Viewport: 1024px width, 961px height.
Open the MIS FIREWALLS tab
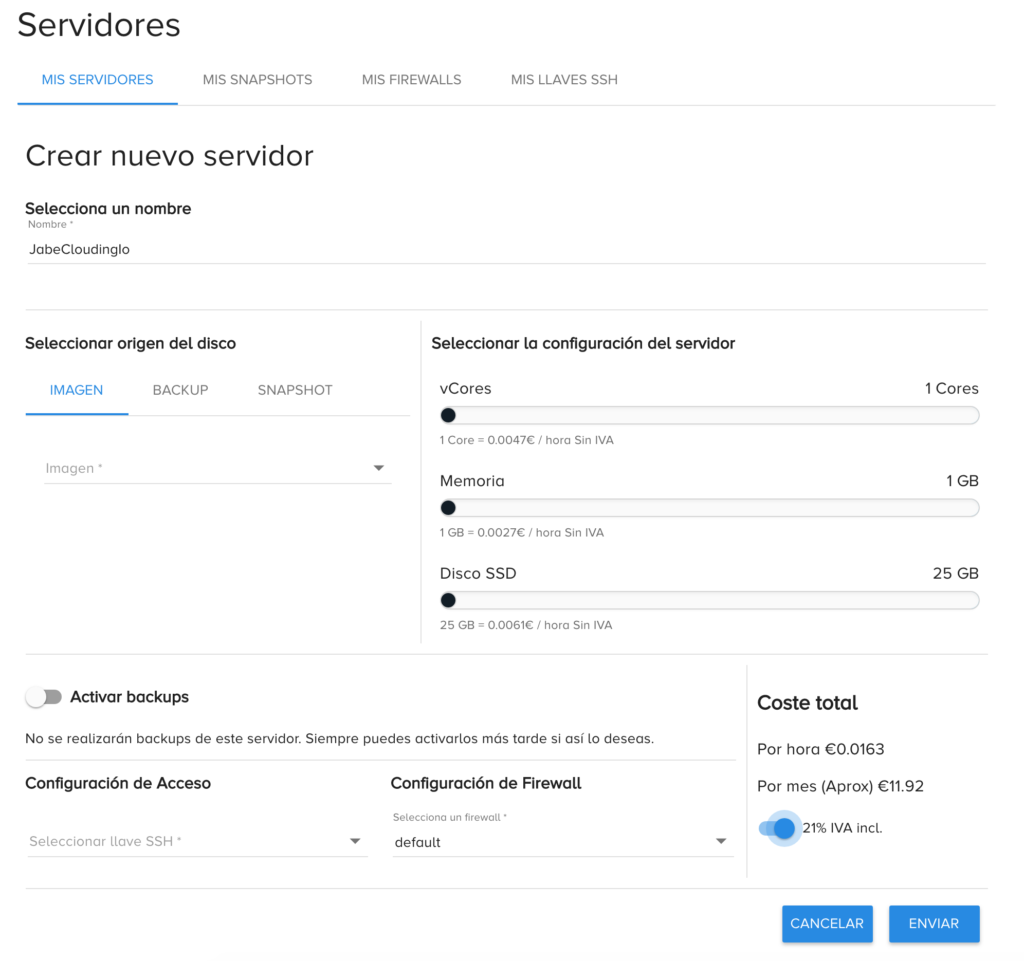point(411,80)
